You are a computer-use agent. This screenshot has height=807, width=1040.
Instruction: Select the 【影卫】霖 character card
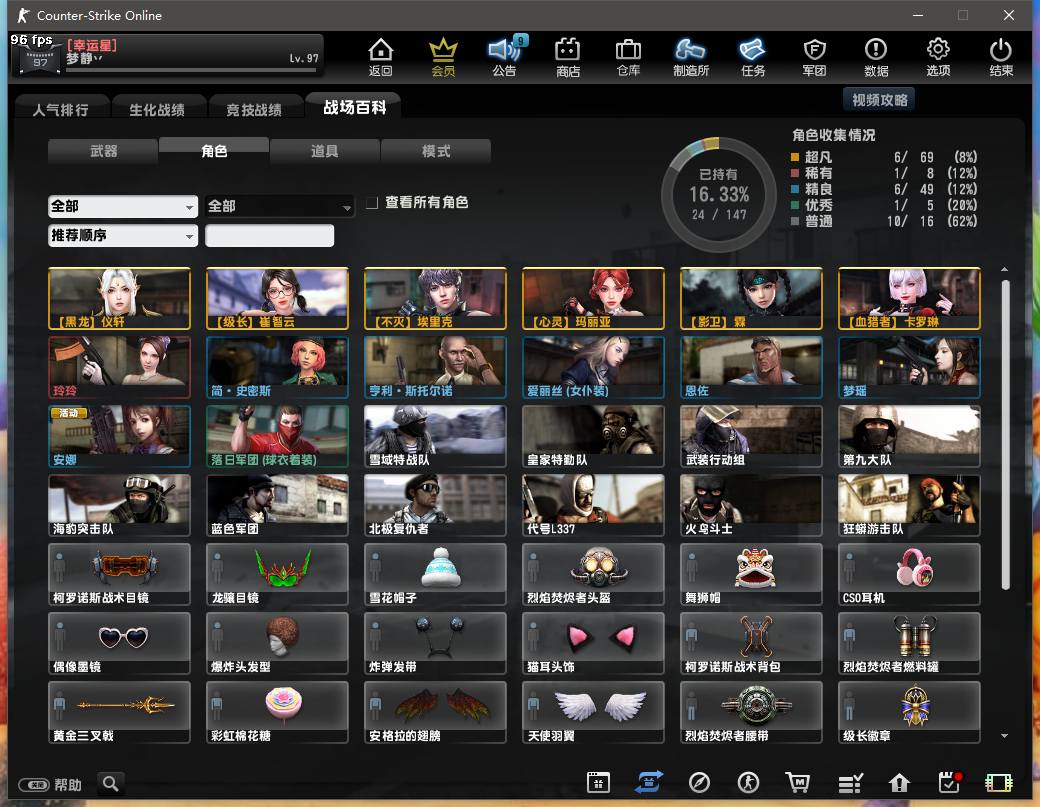pos(751,298)
